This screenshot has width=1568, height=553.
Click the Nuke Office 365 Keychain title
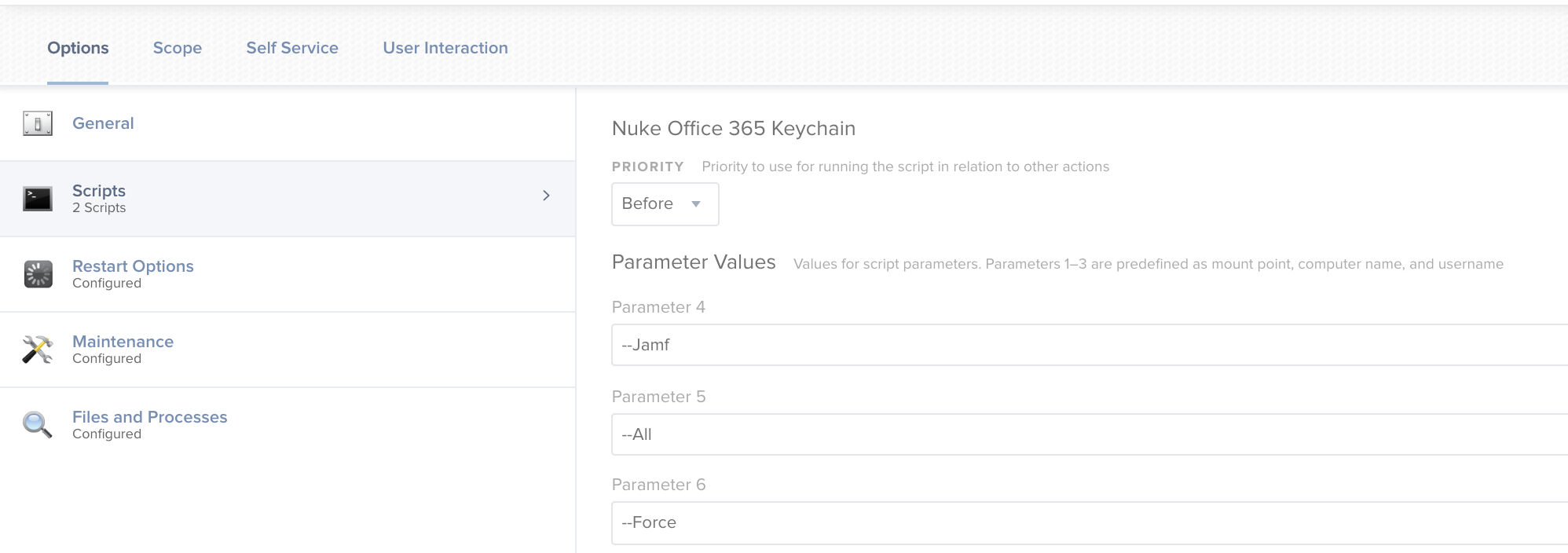pos(734,129)
